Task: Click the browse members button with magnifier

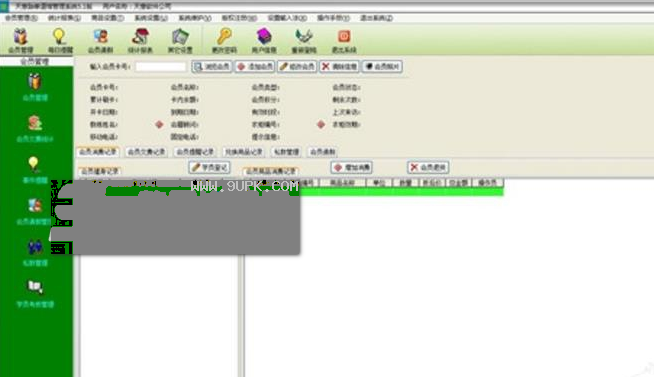Action: [212, 67]
